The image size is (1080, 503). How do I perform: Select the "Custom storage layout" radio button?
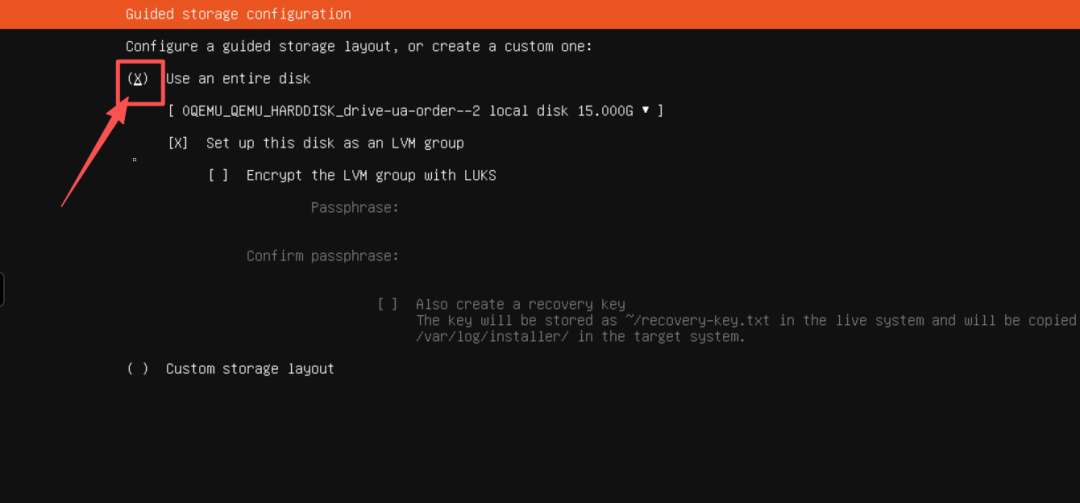138,369
